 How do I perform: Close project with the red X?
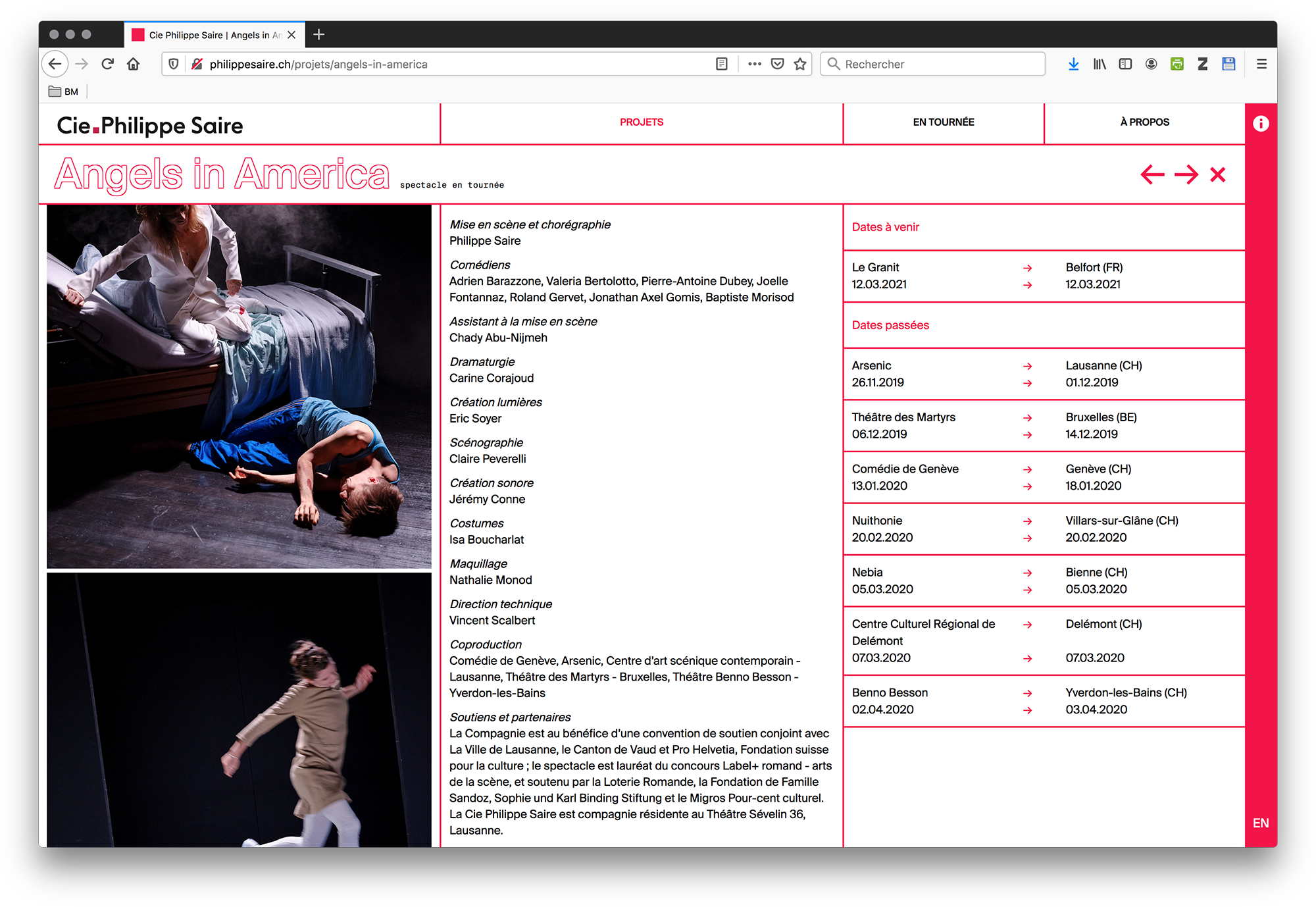click(1218, 174)
